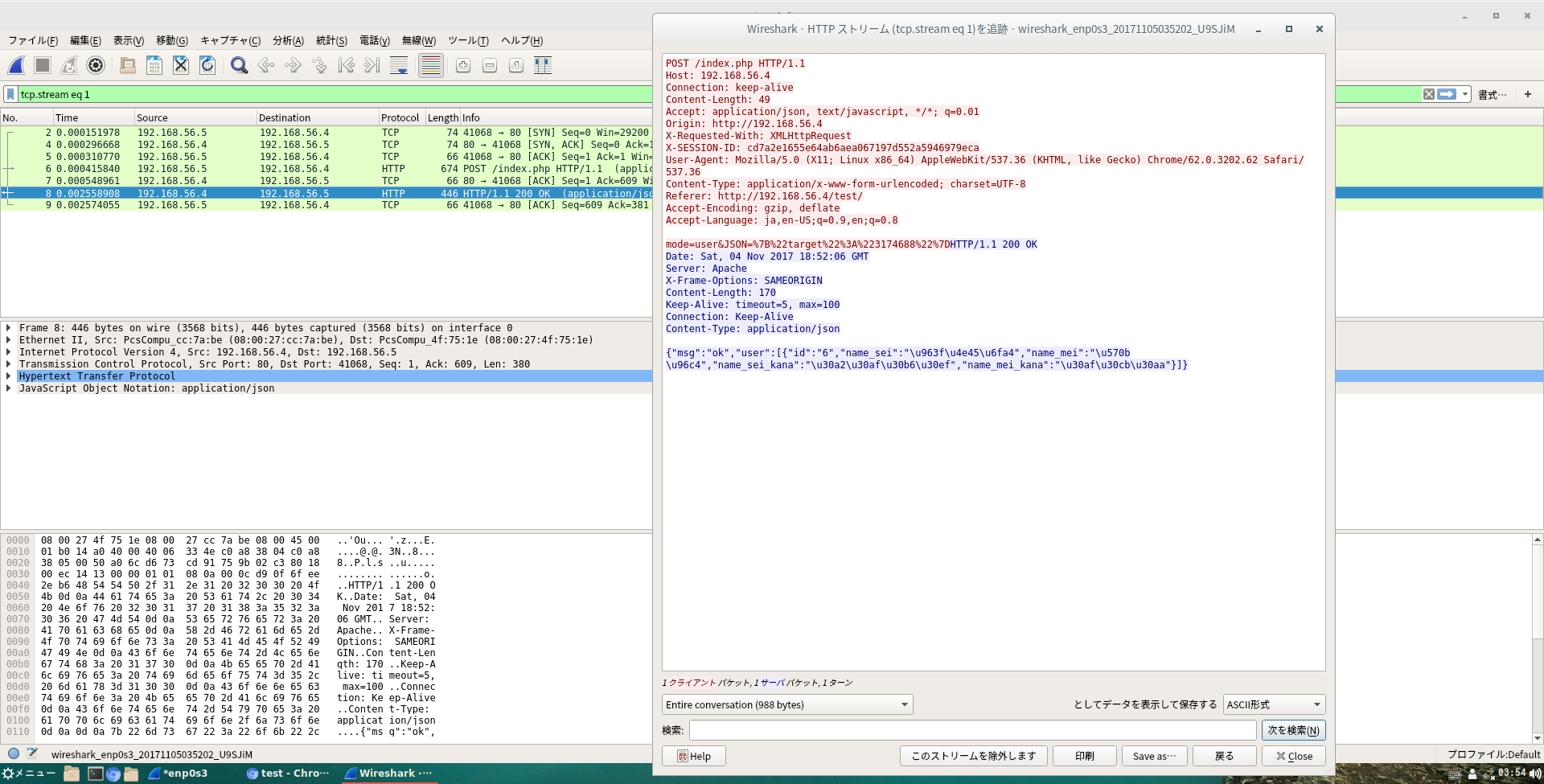The height and width of the screenshot is (784, 1544).
Task: Click the プロファイル:Default status entry
Action: click(x=1493, y=754)
